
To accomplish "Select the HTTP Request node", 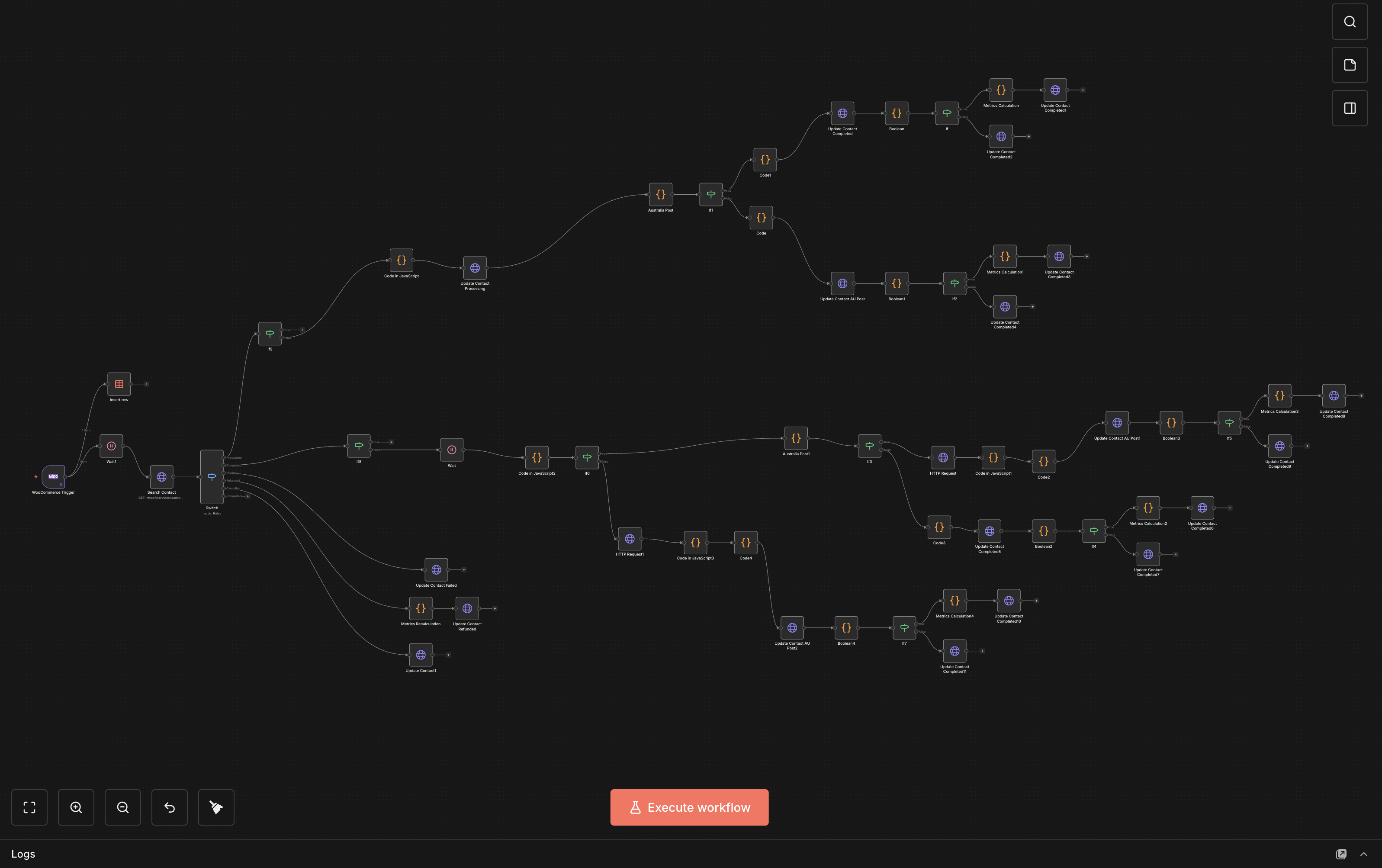I will (943, 457).
